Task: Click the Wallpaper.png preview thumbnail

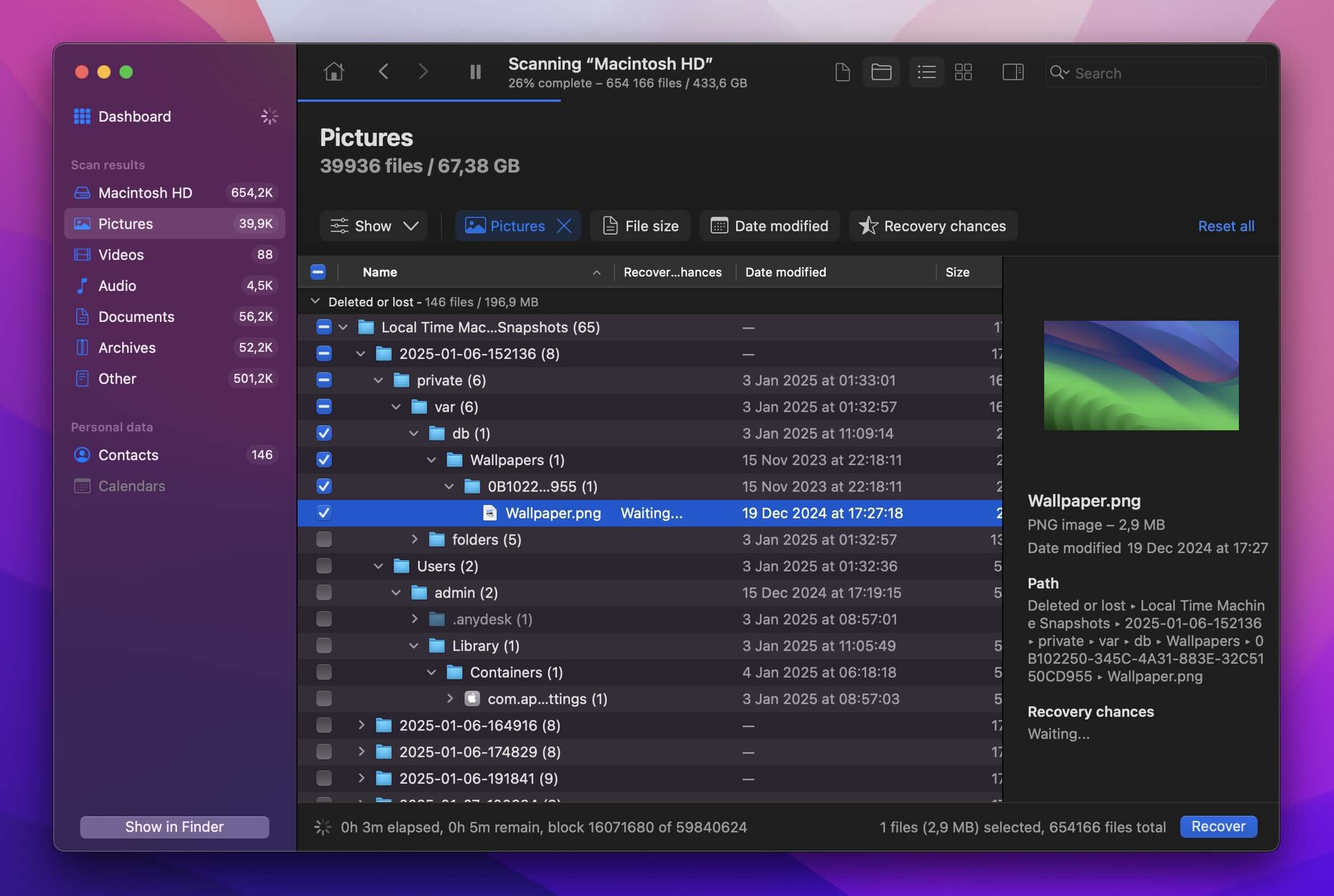Action: (x=1140, y=375)
